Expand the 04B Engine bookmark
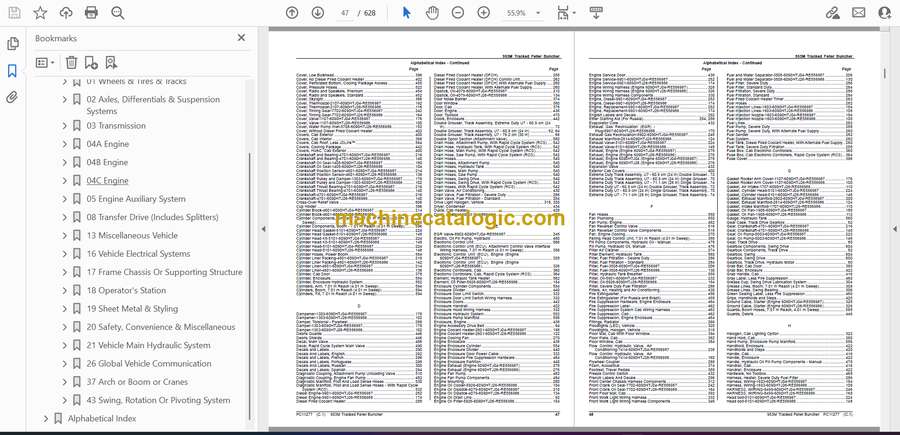The width and height of the screenshot is (900, 435). (x=64, y=162)
